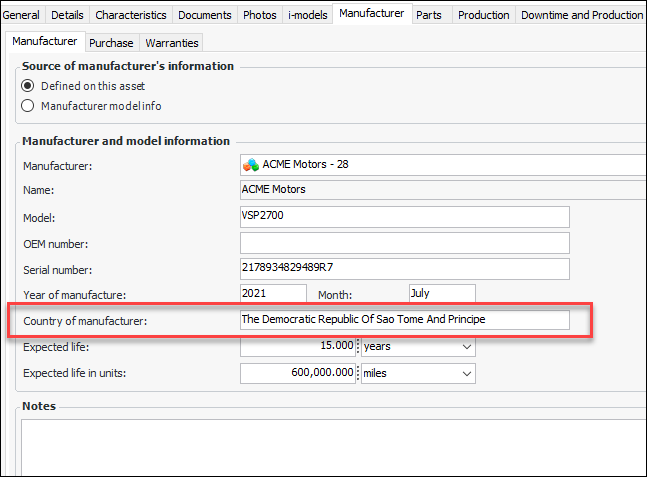647x477 pixels.
Task: Open the Details tab
Action: [x=66, y=15]
